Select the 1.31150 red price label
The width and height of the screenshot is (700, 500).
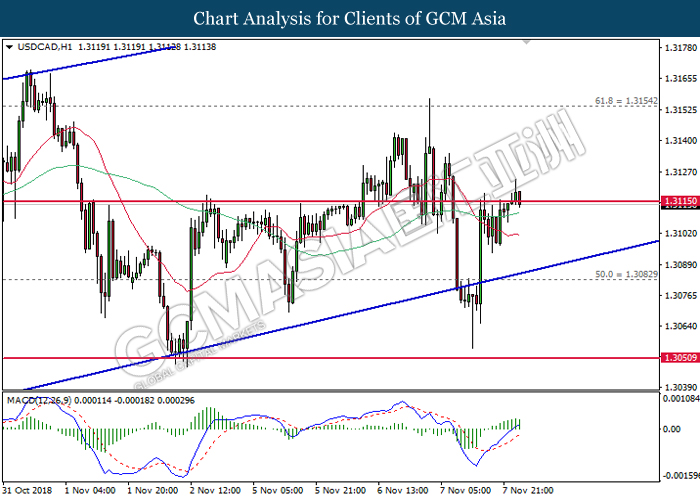[680, 201]
